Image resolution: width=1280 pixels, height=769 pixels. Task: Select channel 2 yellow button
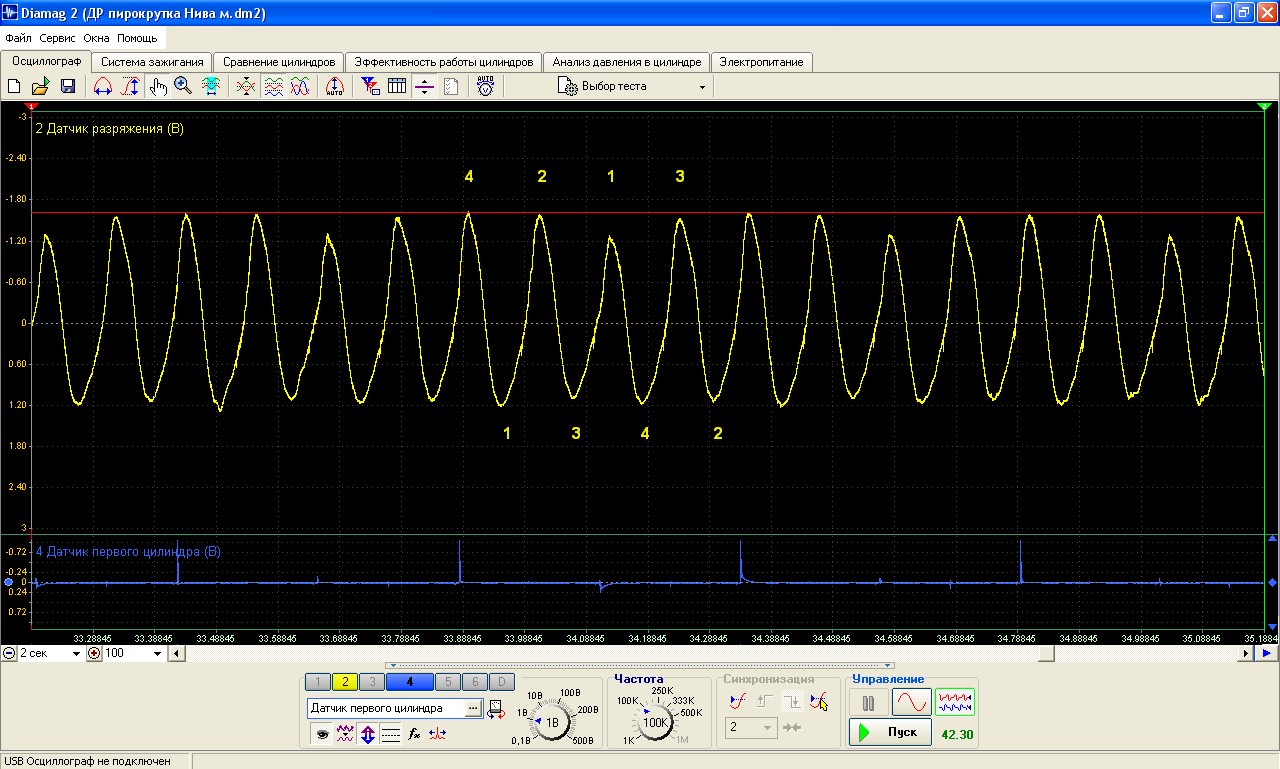point(344,682)
